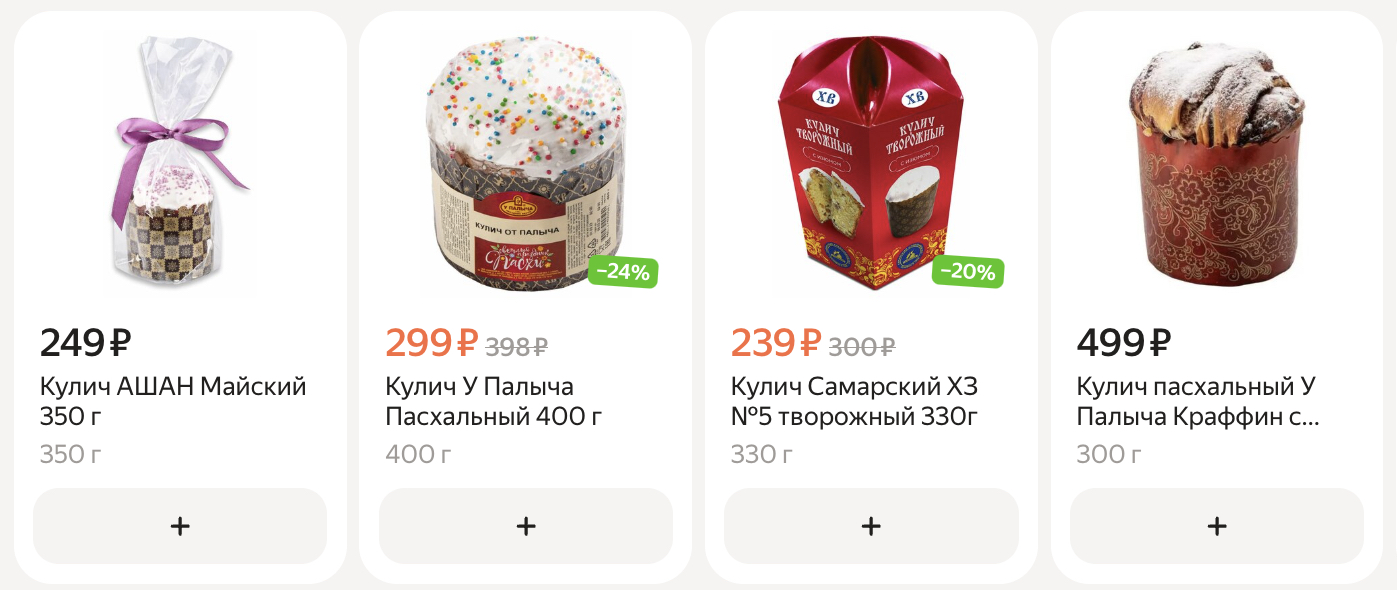Screen dimensions: 1397x590
Task: Click the crossed-out 398 ₽ old price
Action: click(517, 347)
